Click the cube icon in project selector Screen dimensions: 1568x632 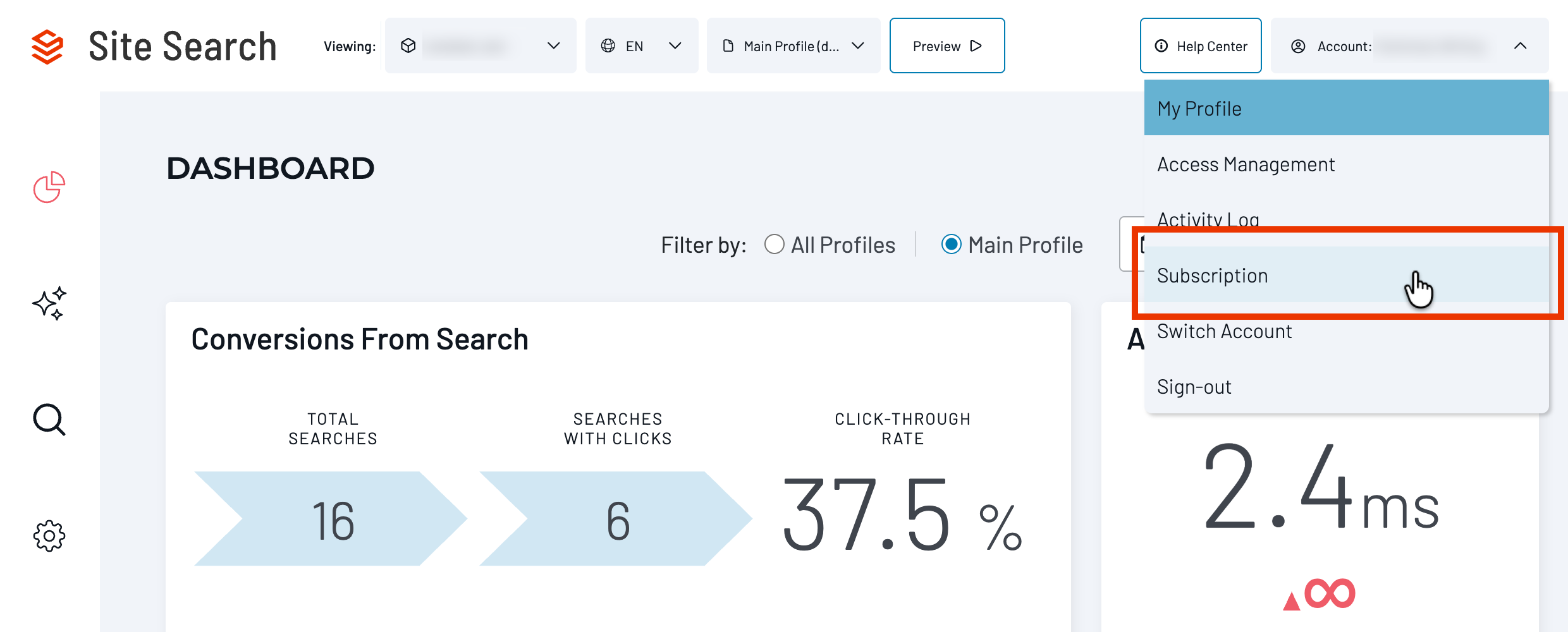tap(408, 46)
